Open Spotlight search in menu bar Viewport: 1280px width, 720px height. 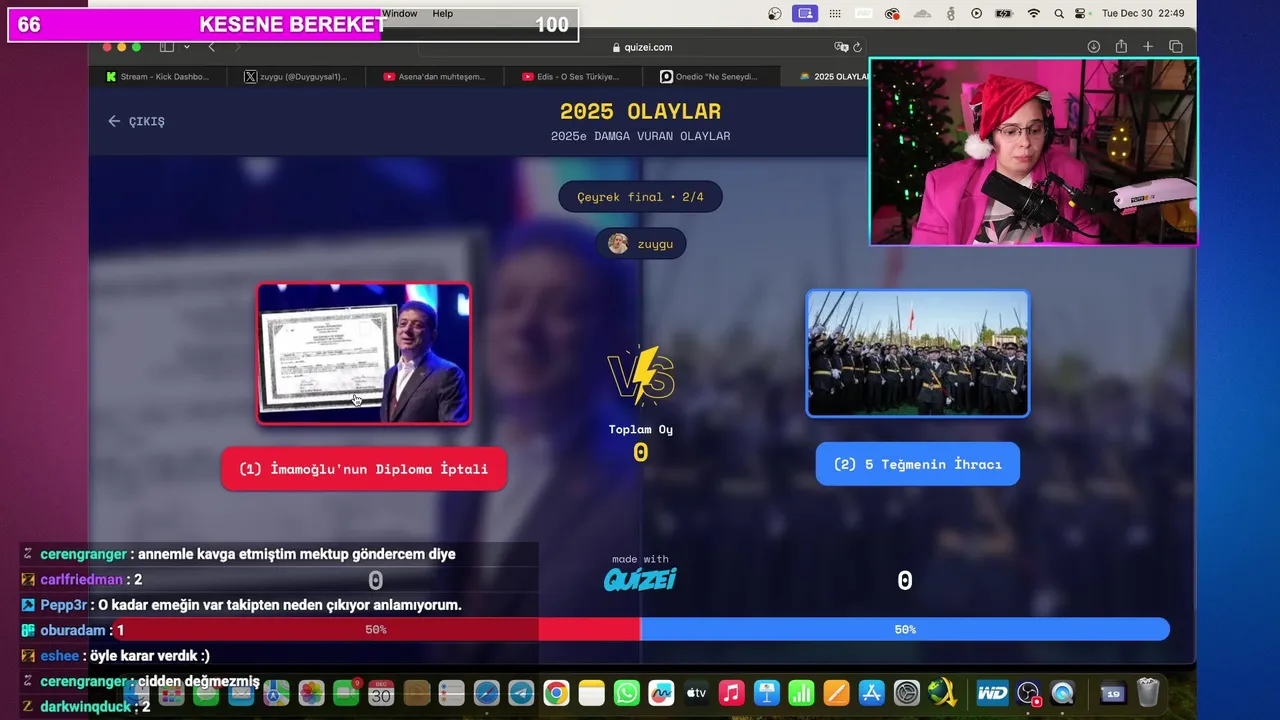(1057, 14)
